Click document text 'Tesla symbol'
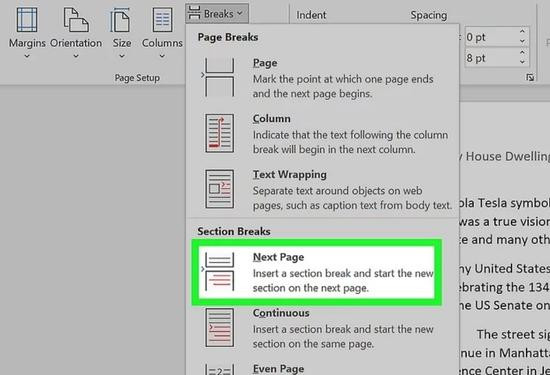Viewport: 550px width, 375px height. tap(514, 203)
